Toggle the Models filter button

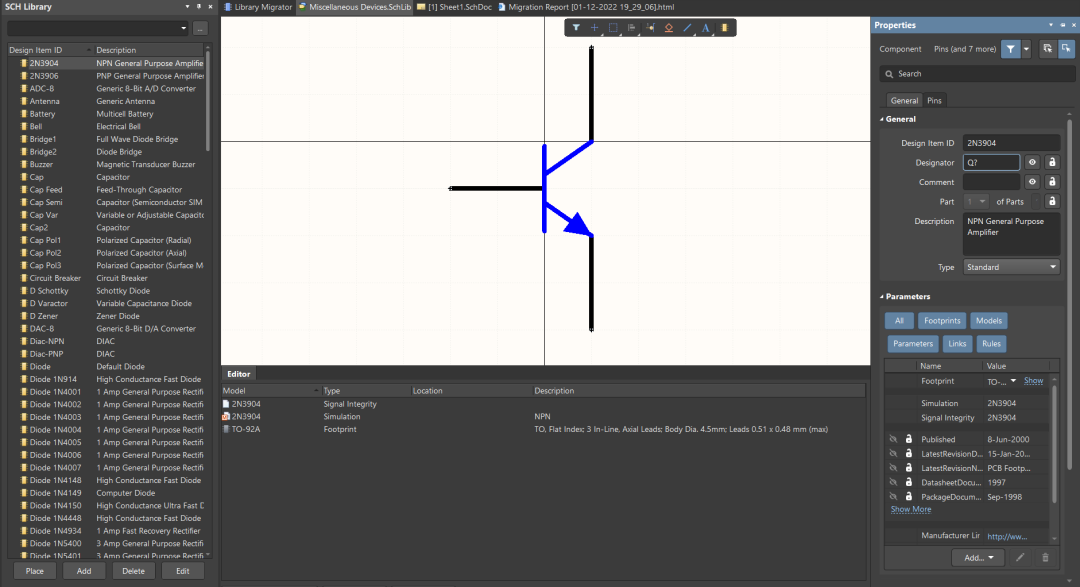point(988,320)
